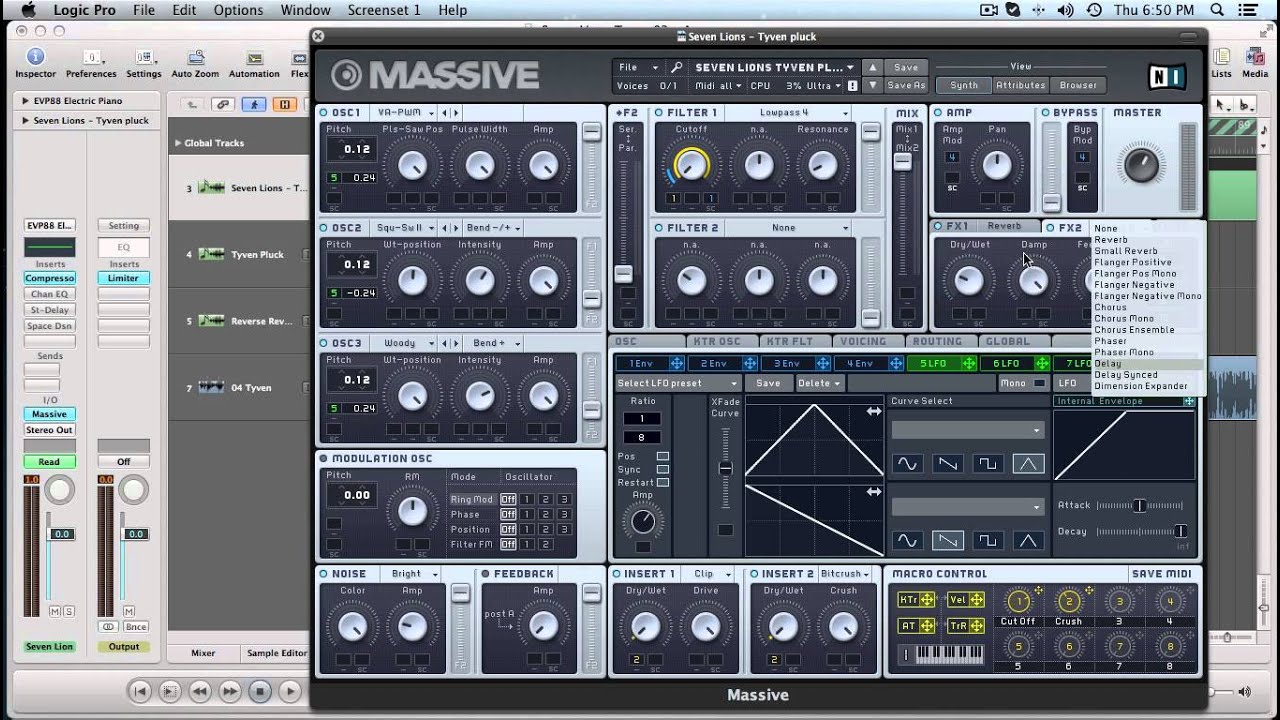
Task: Choose Chorus Ensemble from FX2 effect list
Action: point(1135,330)
